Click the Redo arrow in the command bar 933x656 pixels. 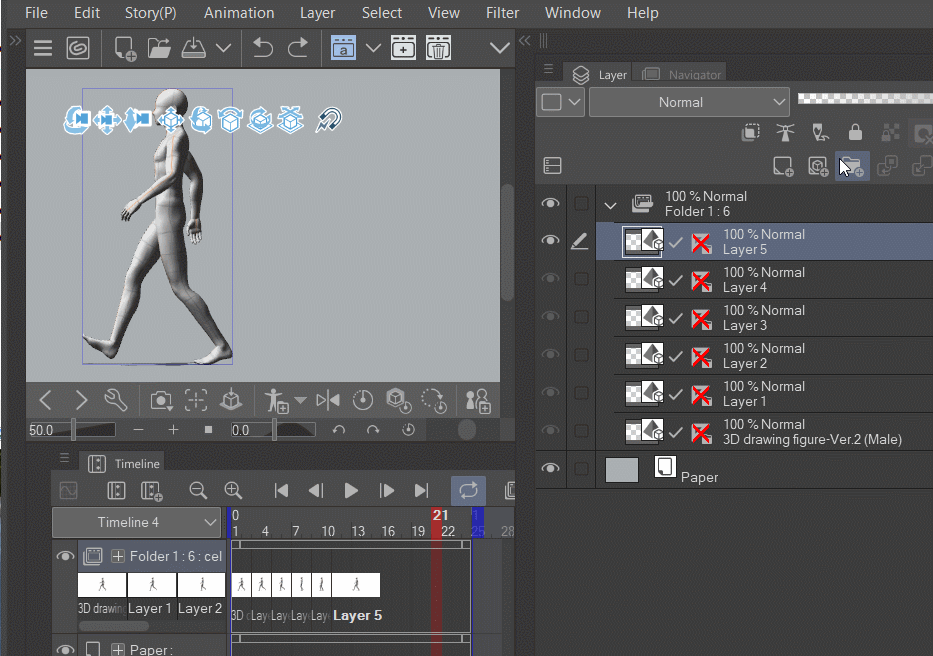point(298,48)
